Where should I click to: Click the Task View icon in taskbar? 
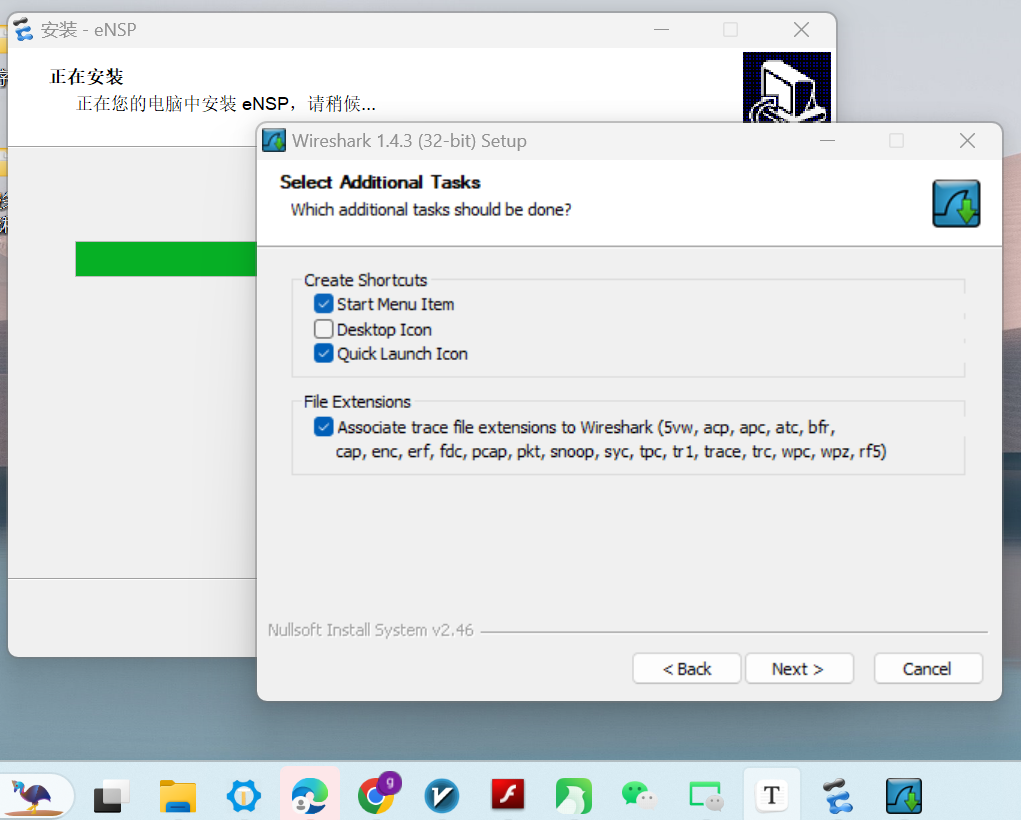pyautogui.click(x=112, y=796)
